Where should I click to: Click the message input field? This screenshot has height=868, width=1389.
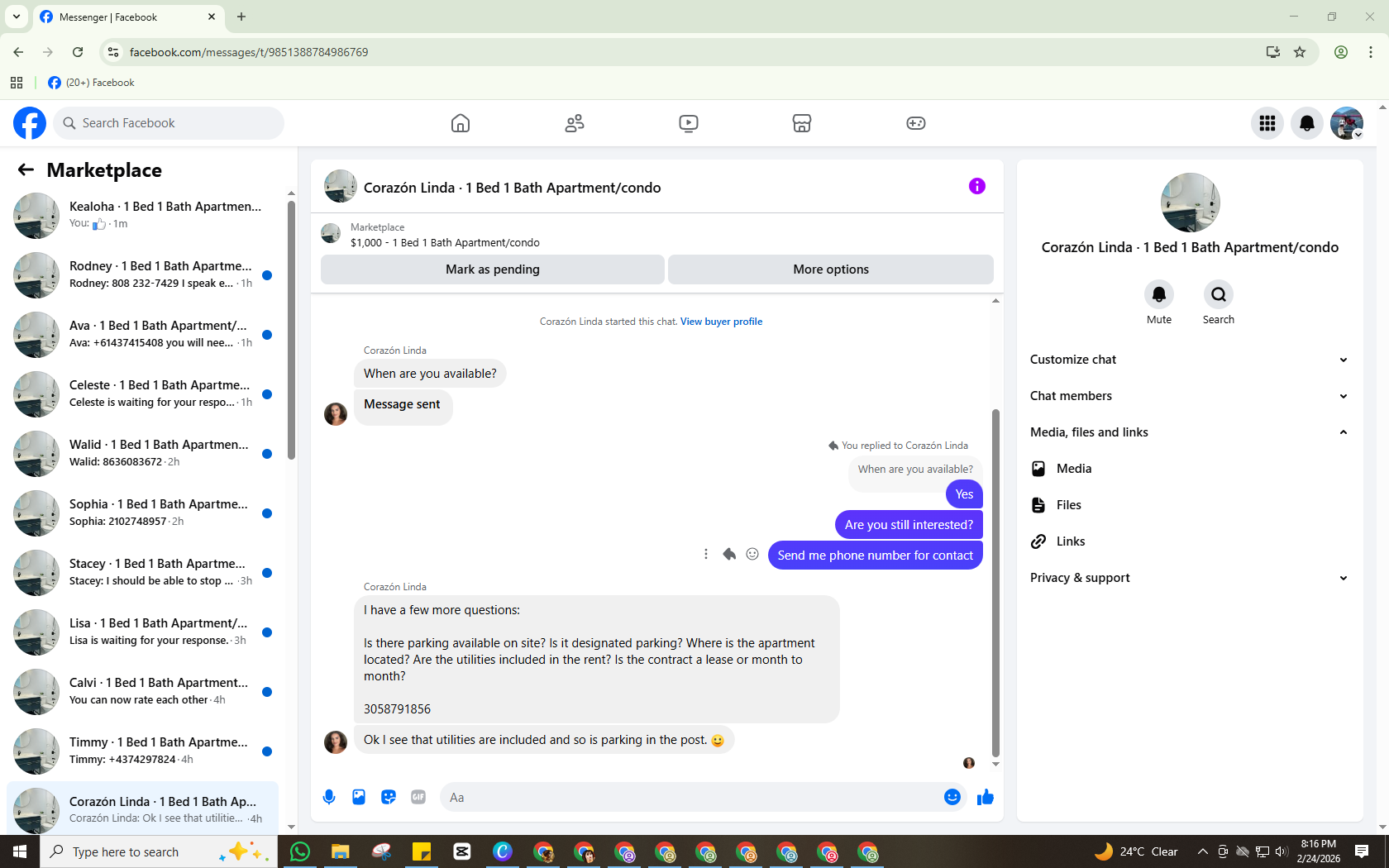690,797
